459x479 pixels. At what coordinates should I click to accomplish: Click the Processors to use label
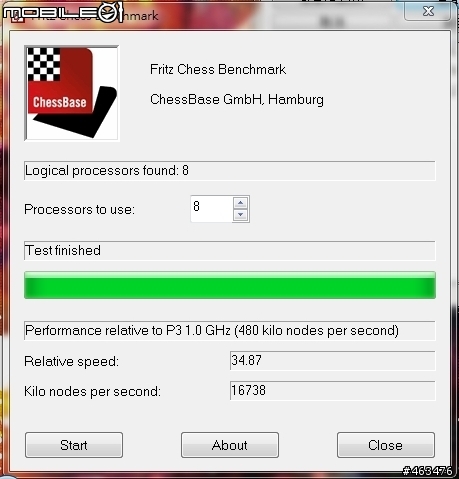tap(79, 210)
